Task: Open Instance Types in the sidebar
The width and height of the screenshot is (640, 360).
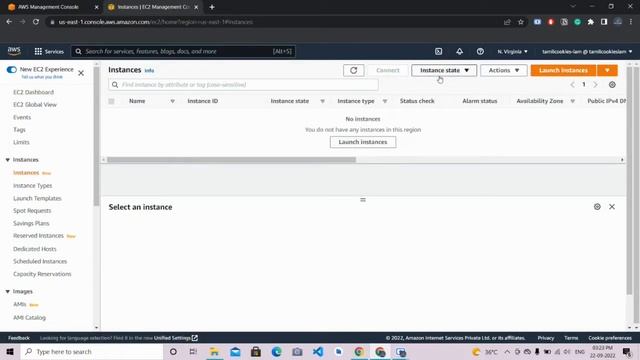Action: click(33, 186)
